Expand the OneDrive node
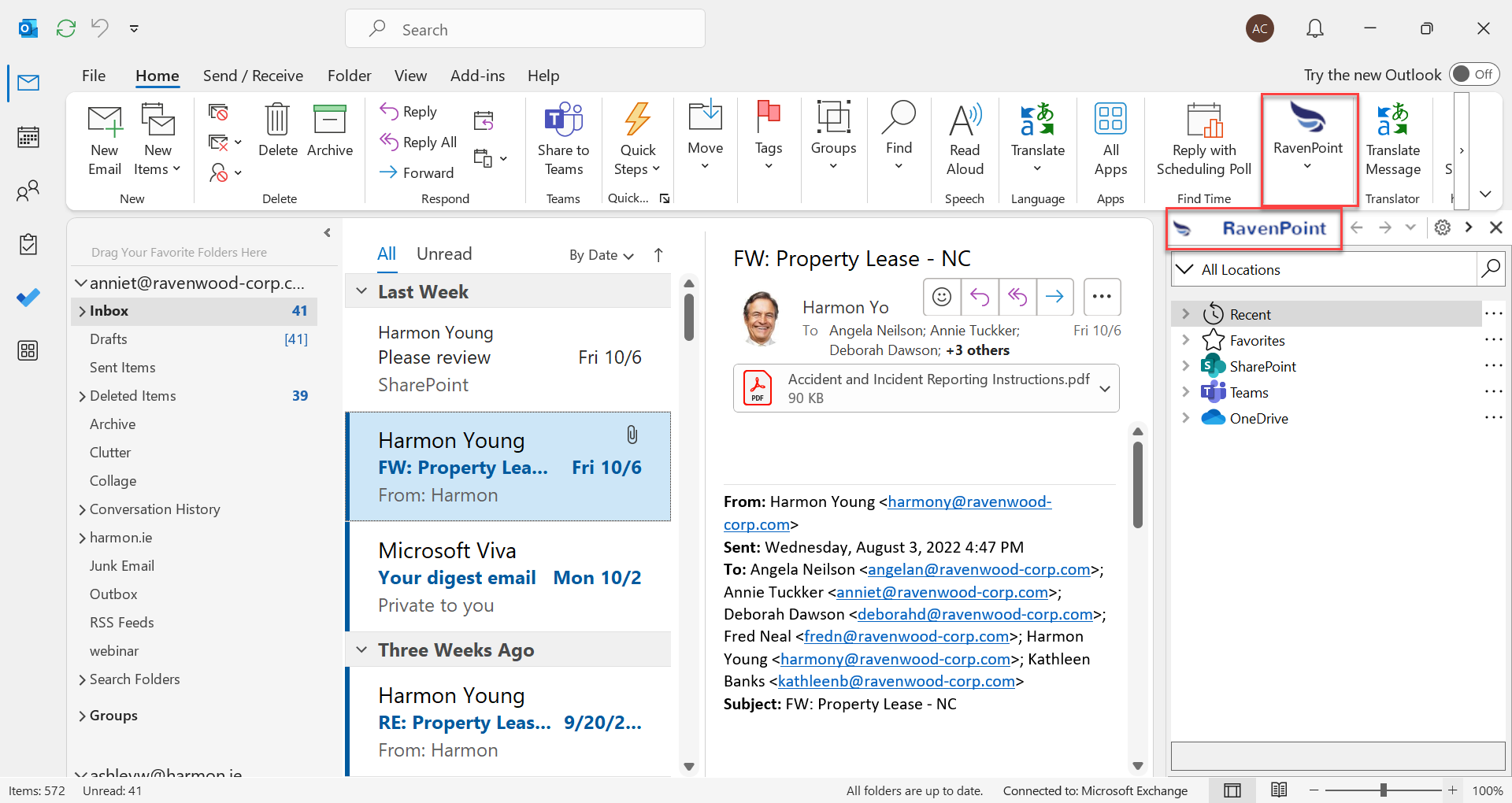 coord(1185,418)
